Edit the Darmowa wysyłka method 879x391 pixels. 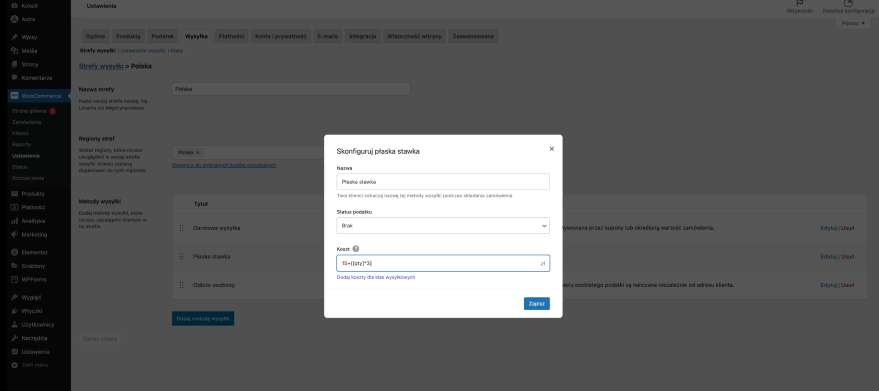coord(829,228)
